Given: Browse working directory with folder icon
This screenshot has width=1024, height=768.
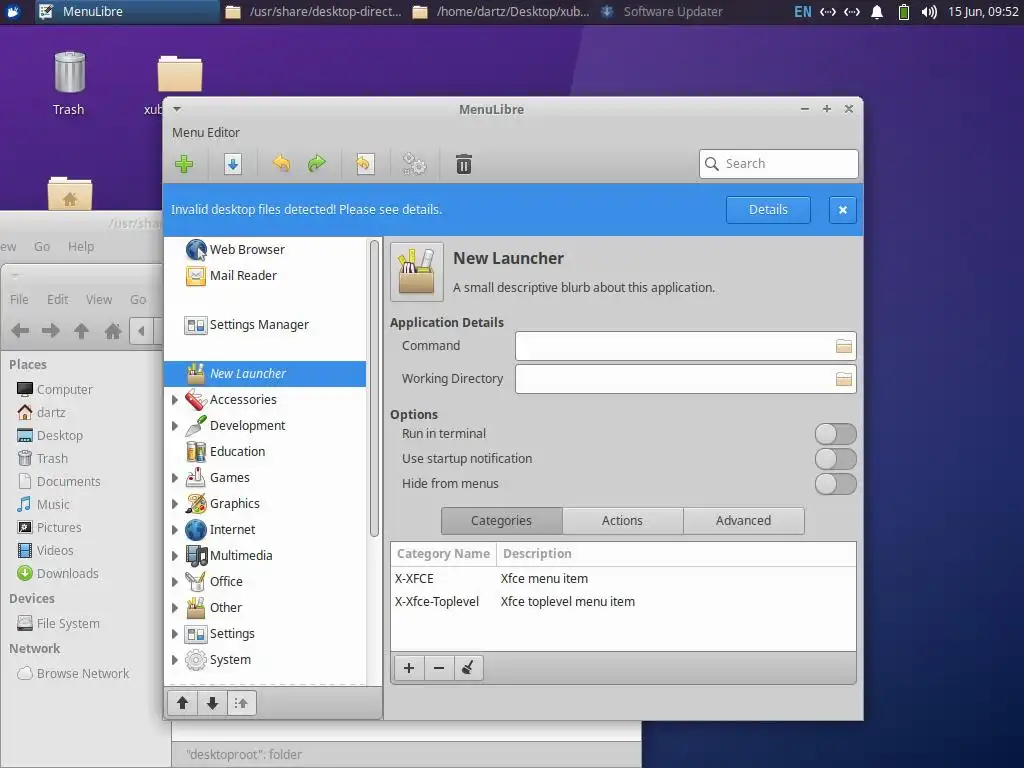Looking at the screenshot, I should (x=844, y=379).
